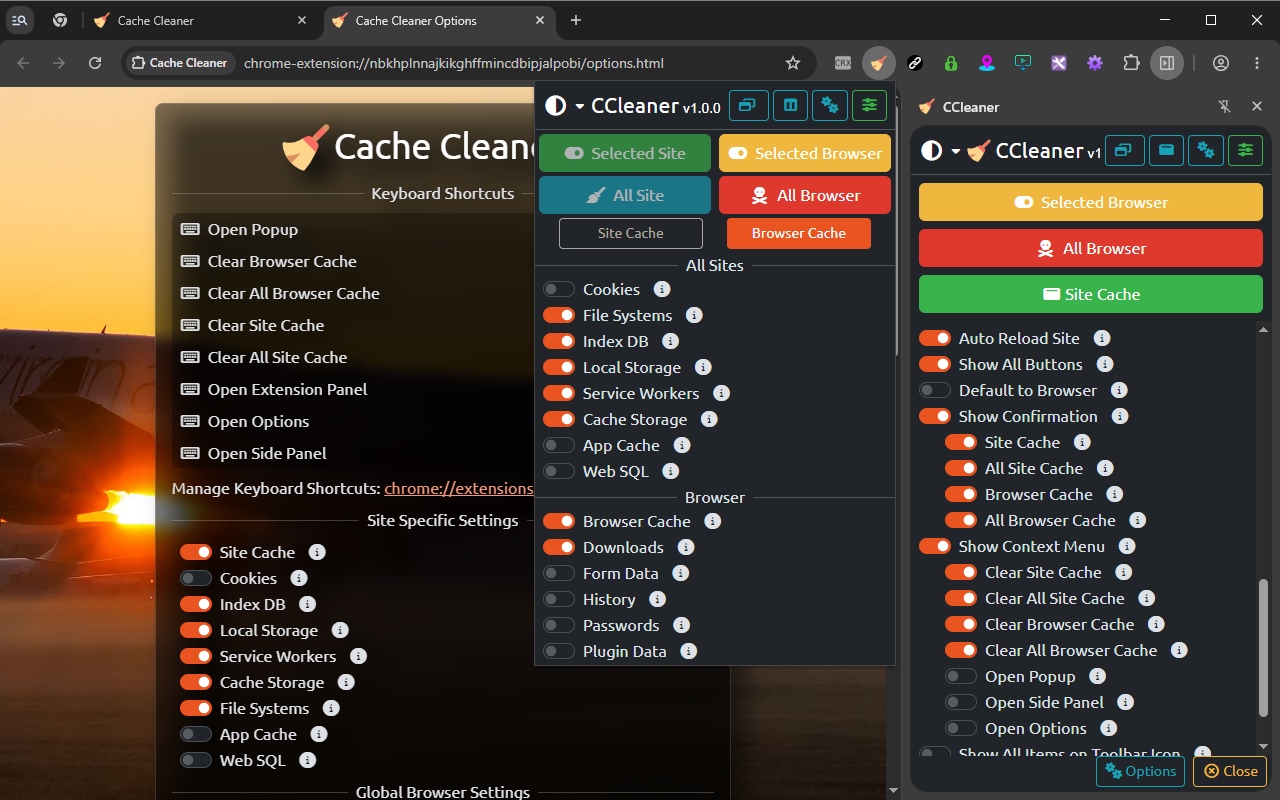The image size is (1280, 800).
Task: Toggle theme icon in the side panel header
Action: tap(931, 151)
